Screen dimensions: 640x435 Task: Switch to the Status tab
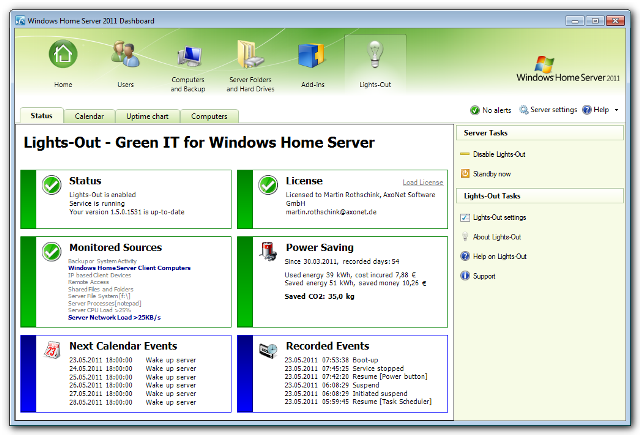point(42,116)
